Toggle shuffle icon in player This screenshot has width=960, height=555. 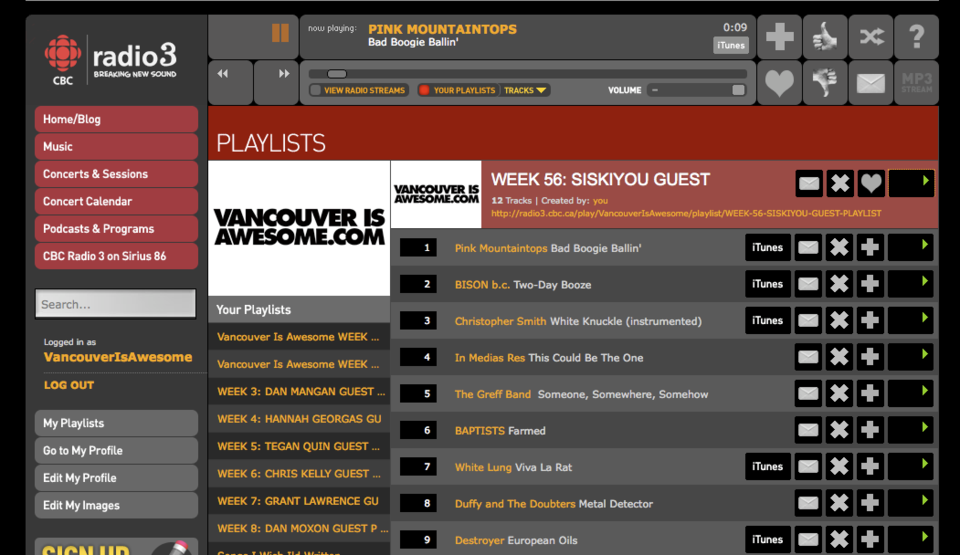tap(871, 37)
